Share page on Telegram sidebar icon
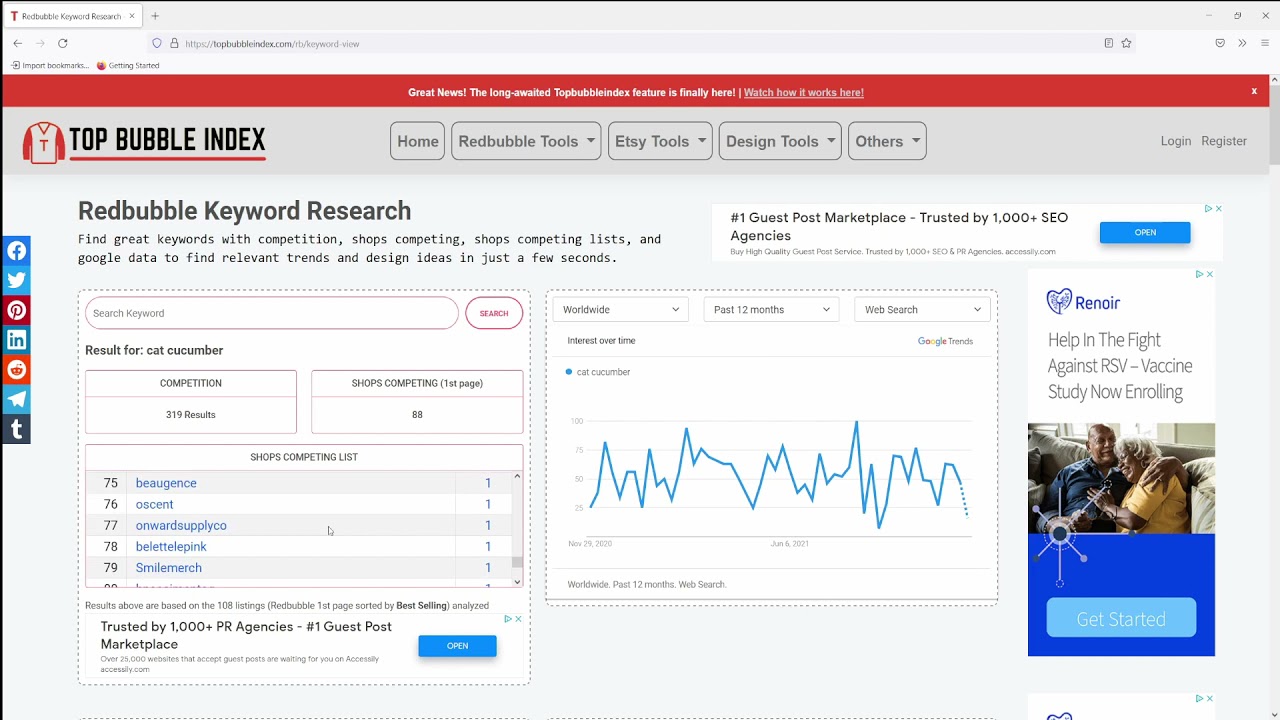The width and height of the screenshot is (1280, 720). point(16,400)
